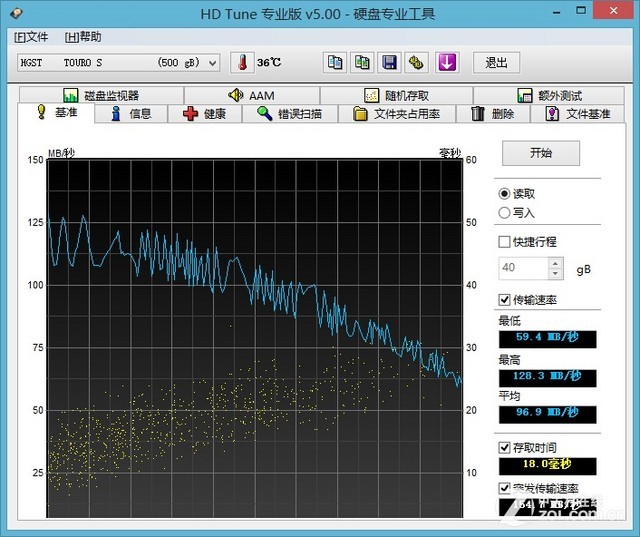Toggle 突发传输速率 burst rate checkbox

click(504, 488)
